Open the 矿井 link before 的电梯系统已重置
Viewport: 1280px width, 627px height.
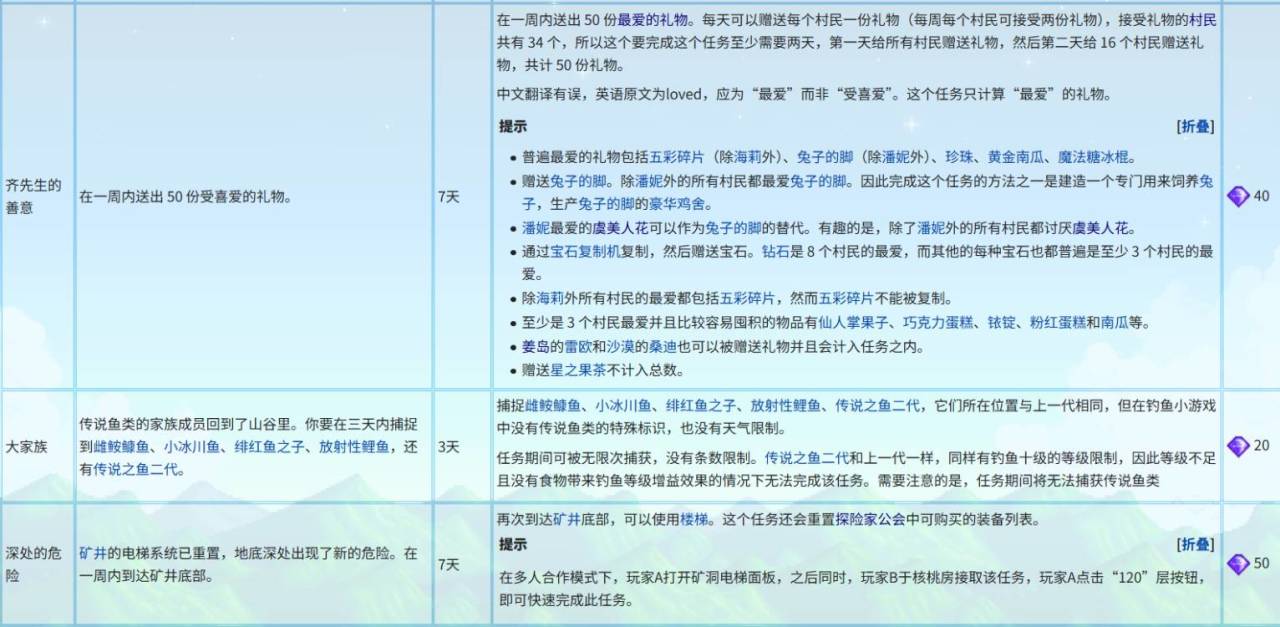(93, 553)
